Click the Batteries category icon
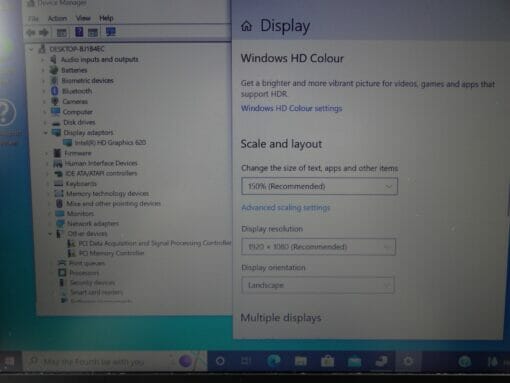This screenshot has width=510, height=383. [54, 70]
